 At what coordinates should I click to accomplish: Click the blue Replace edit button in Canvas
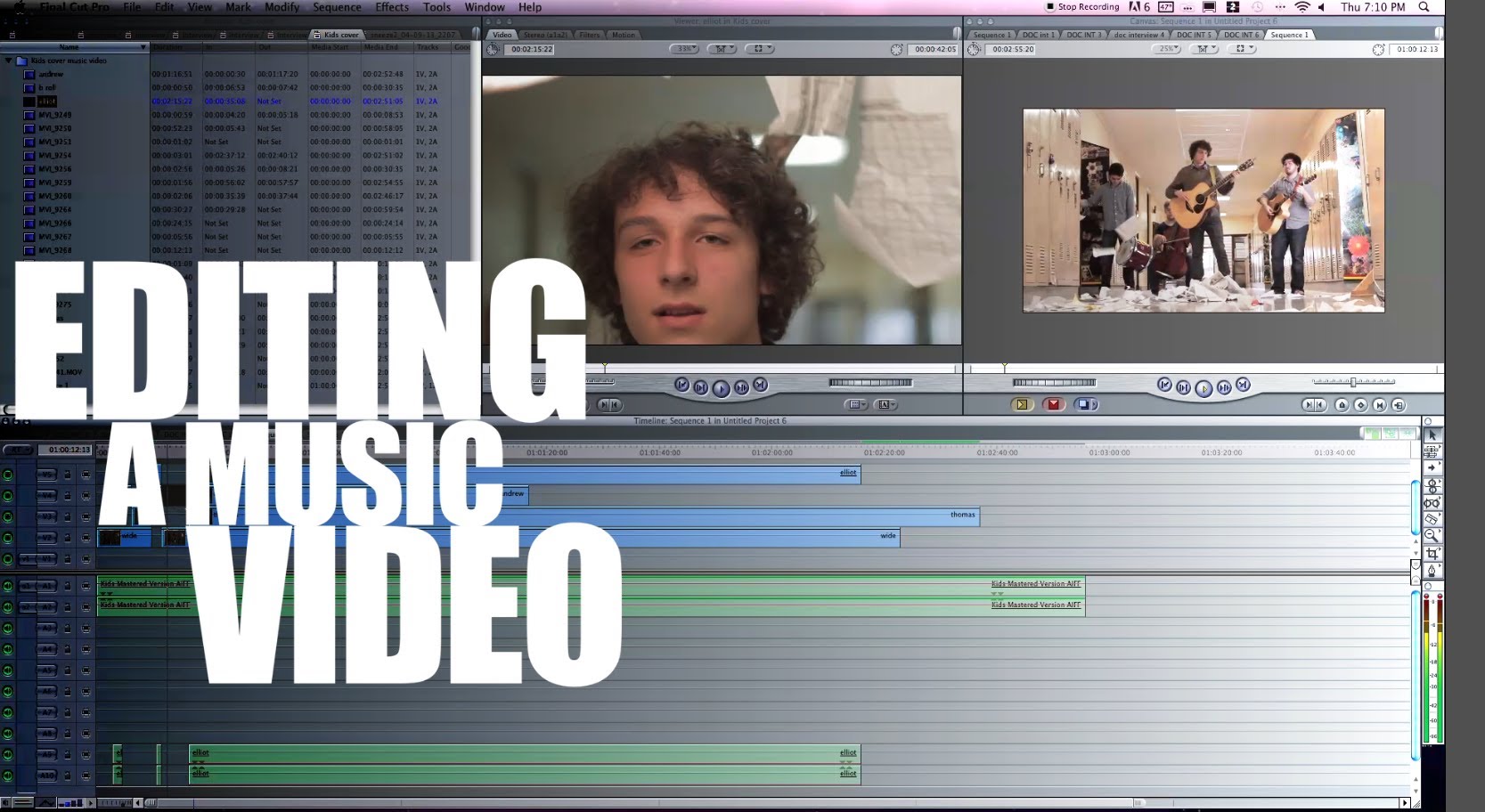click(x=1086, y=404)
